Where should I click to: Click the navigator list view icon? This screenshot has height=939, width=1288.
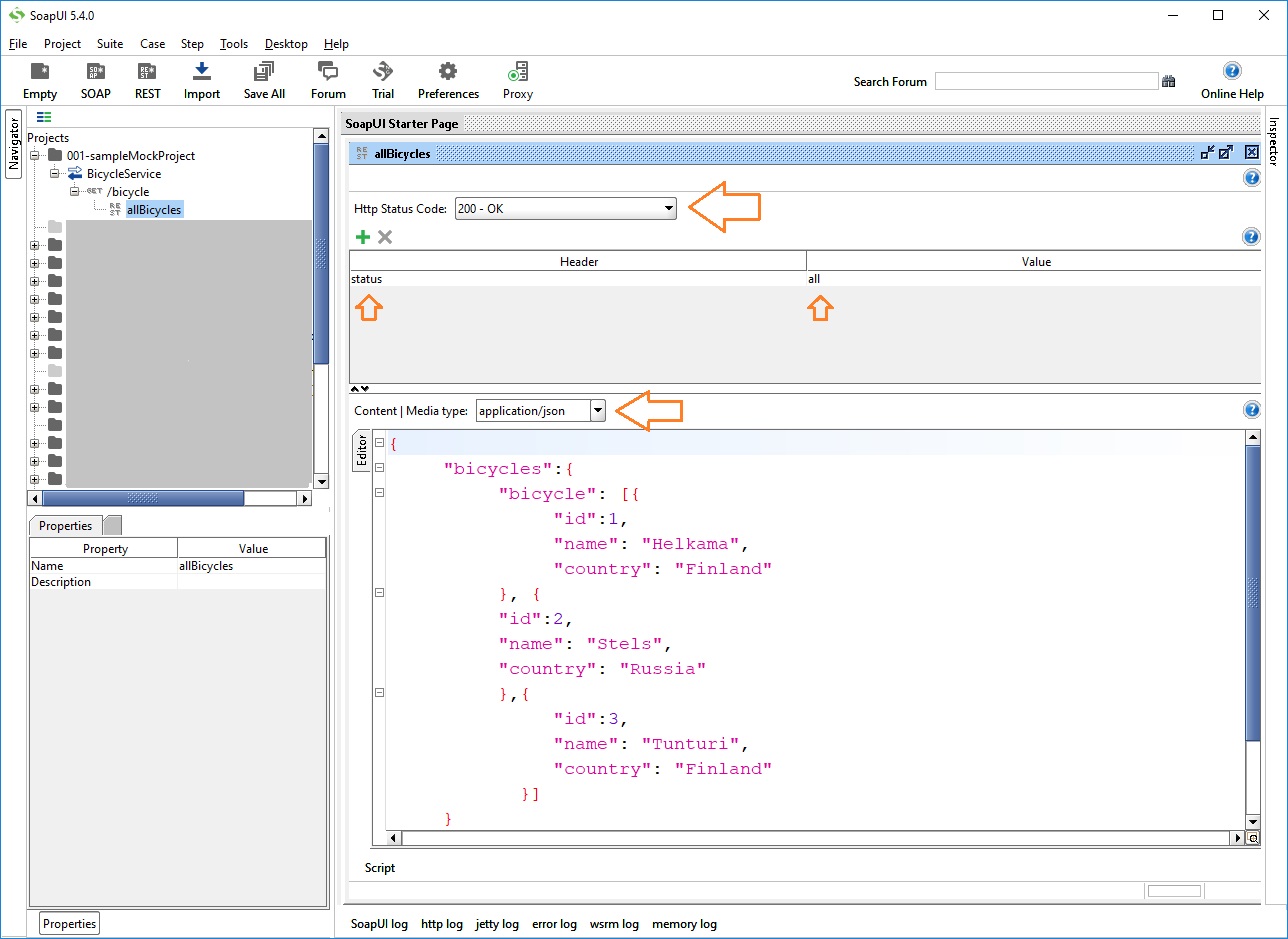point(44,118)
